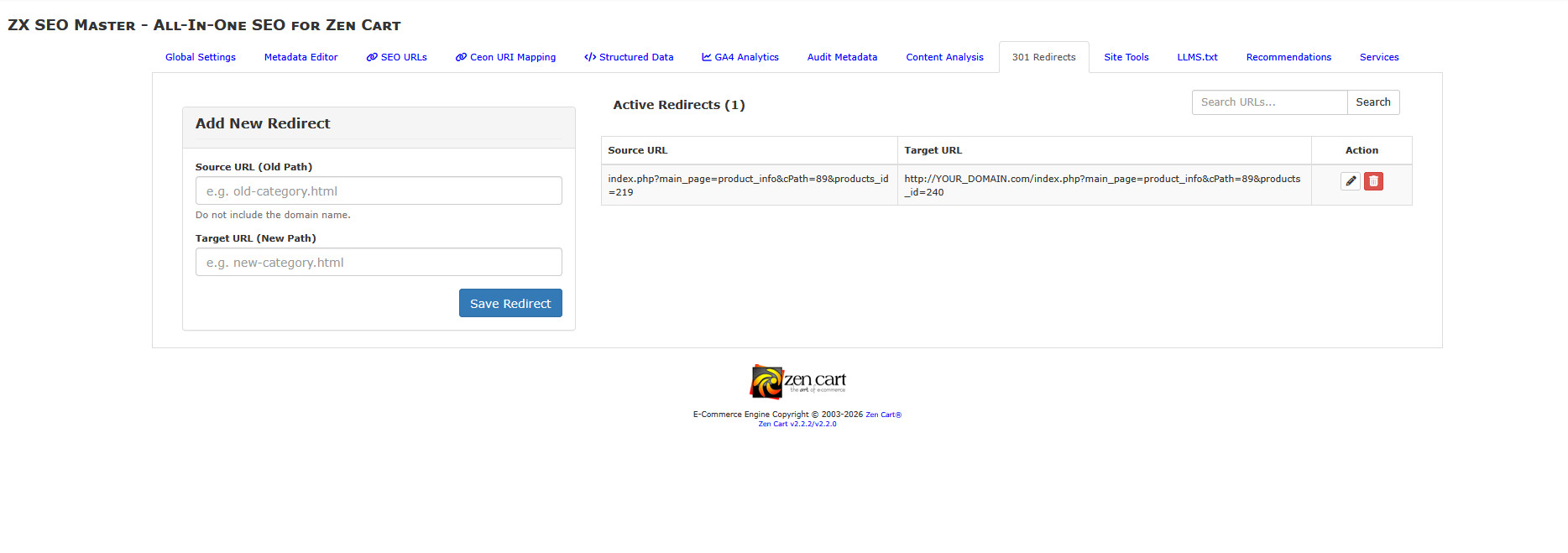Open the Site Tools tab

point(1126,57)
